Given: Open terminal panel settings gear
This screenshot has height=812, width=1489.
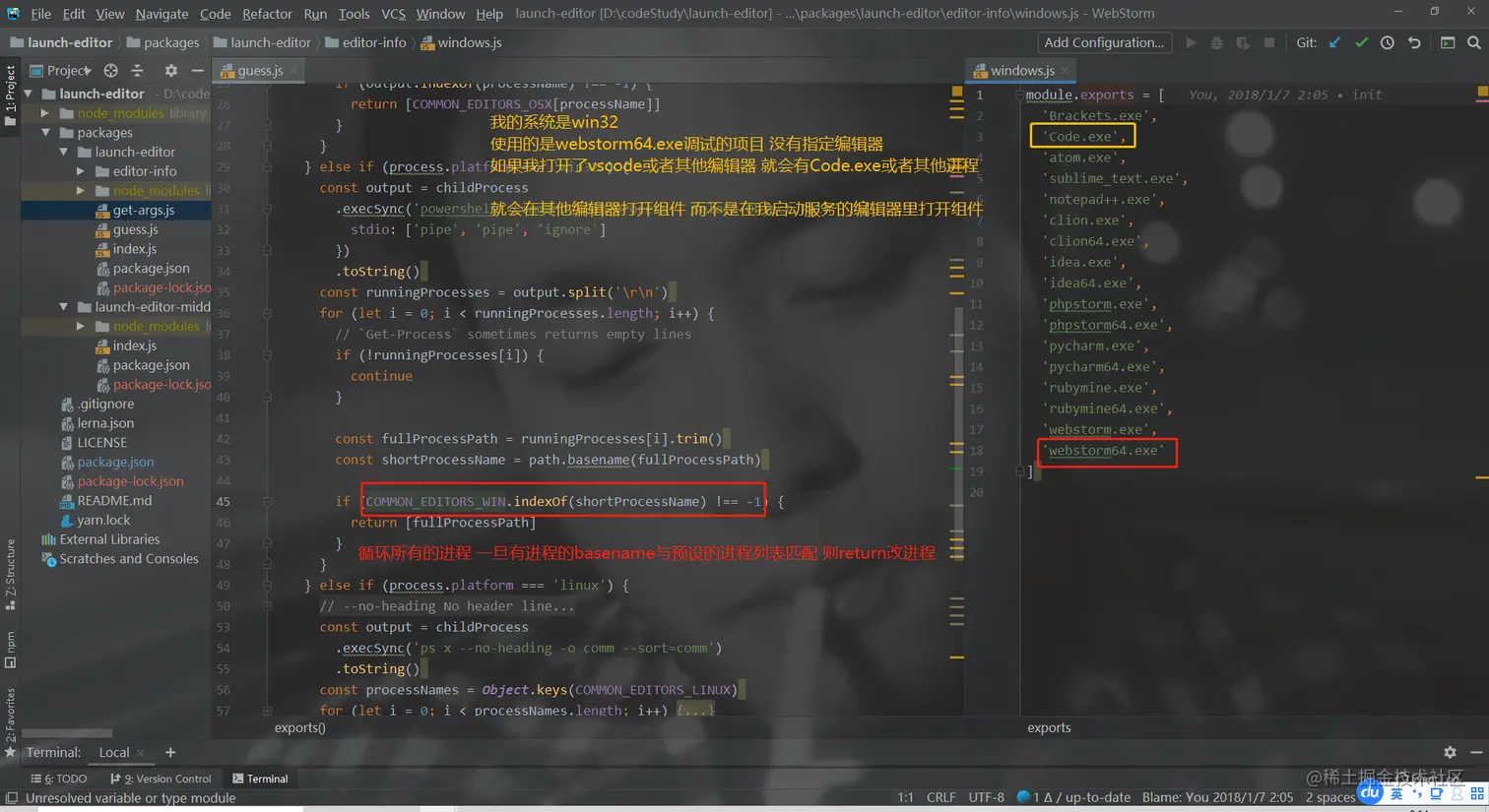Looking at the screenshot, I should point(1450,752).
